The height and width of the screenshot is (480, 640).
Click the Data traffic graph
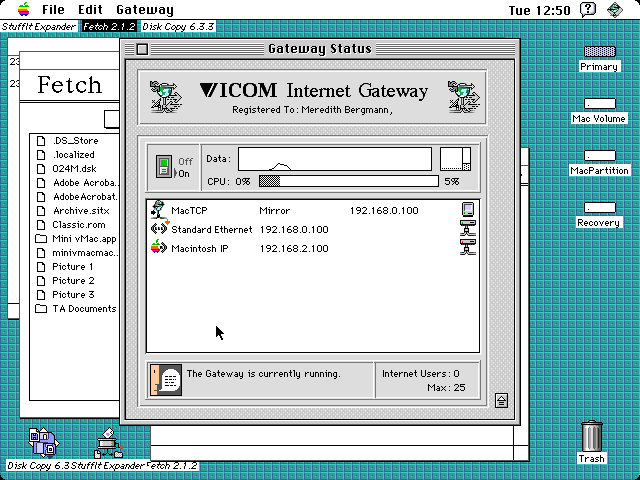tap(335, 159)
